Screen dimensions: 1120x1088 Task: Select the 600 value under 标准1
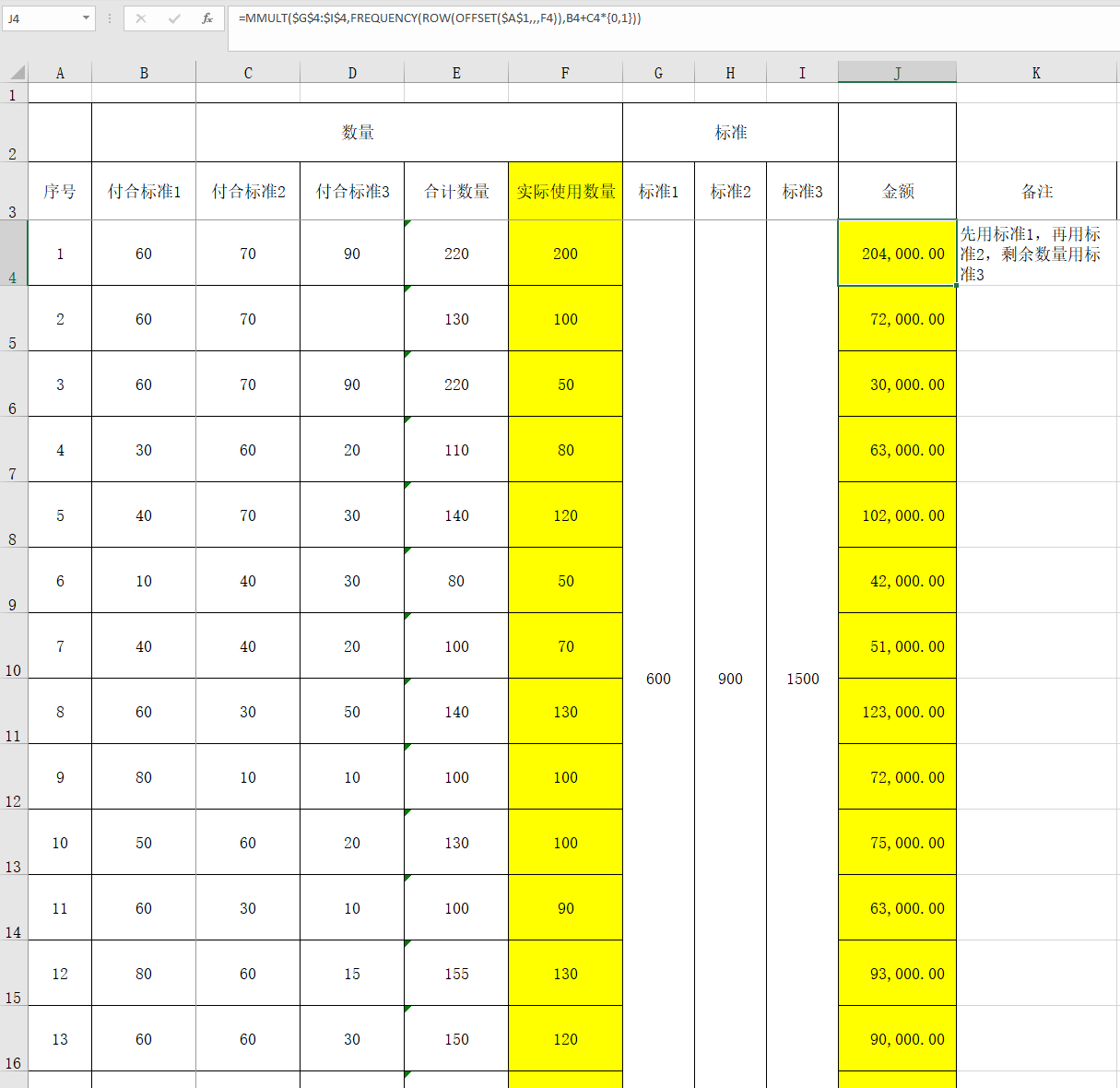point(658,679)
